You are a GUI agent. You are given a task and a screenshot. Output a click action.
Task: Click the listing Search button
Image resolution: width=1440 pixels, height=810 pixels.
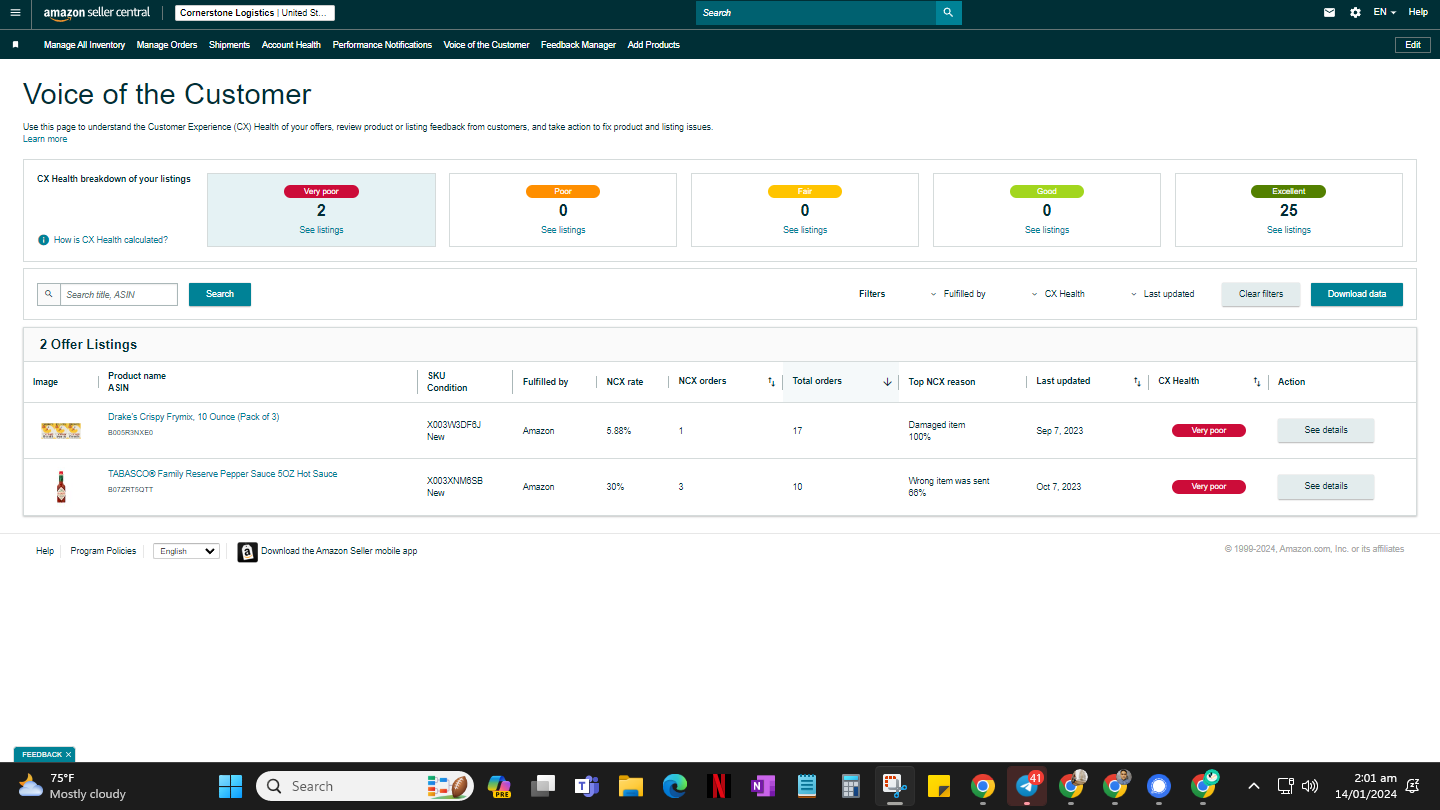220,294
